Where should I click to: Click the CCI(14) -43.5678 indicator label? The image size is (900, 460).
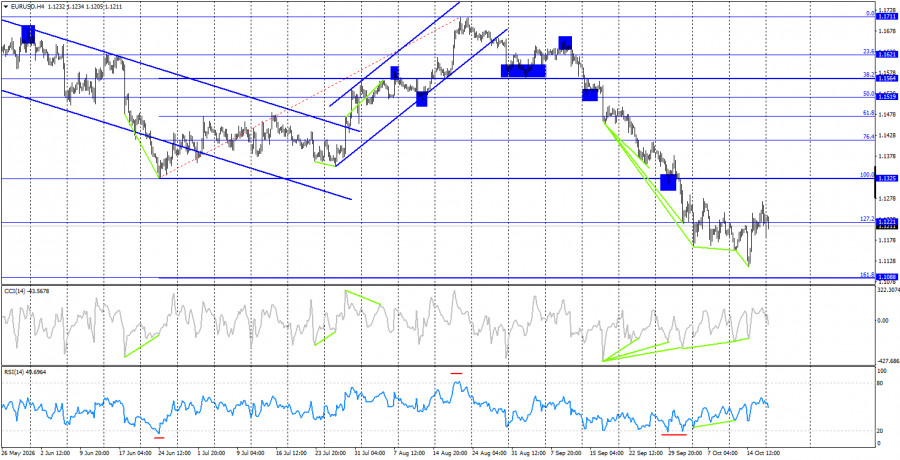[26, 292]
